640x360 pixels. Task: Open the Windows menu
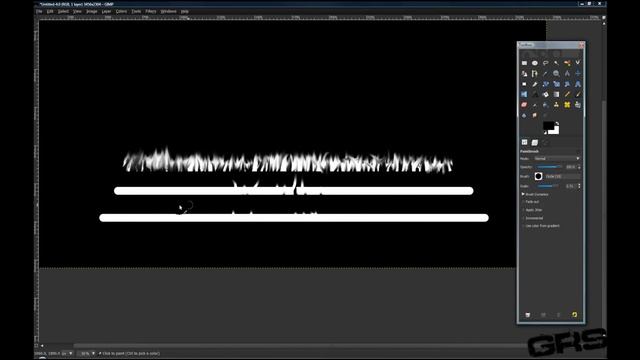(168, 11)
